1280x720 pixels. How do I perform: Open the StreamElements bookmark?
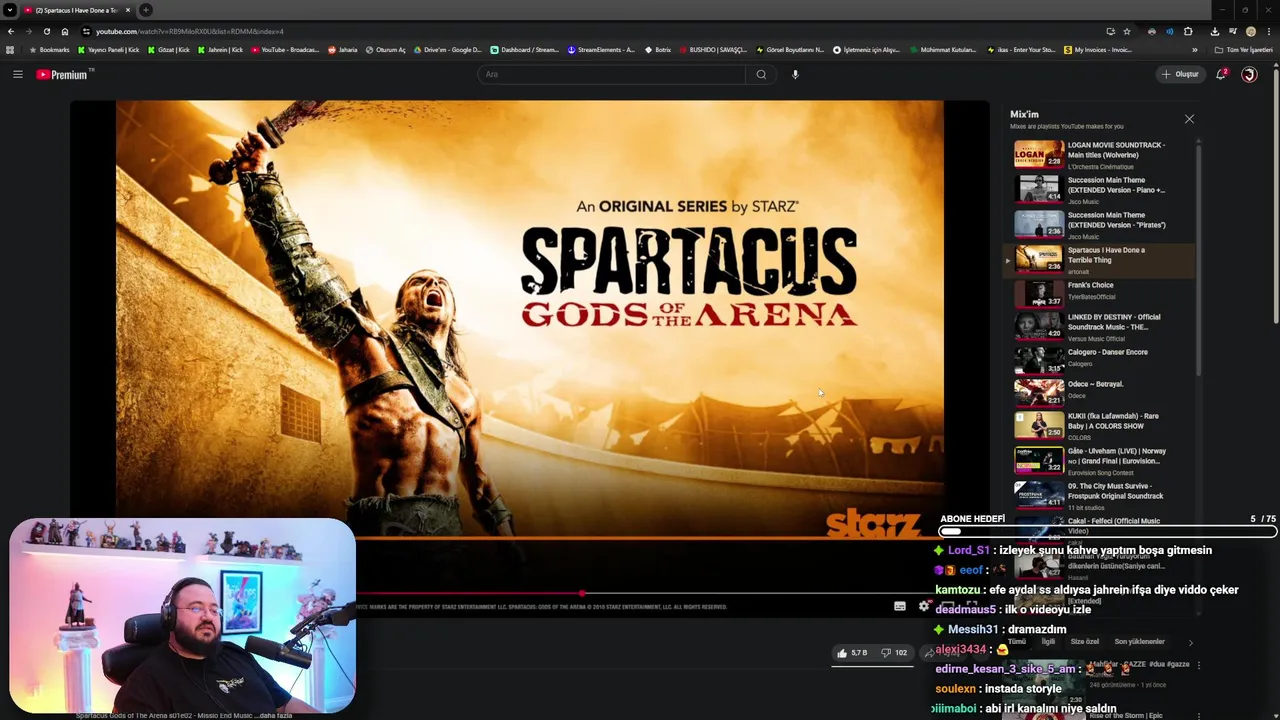coord(601,49)
